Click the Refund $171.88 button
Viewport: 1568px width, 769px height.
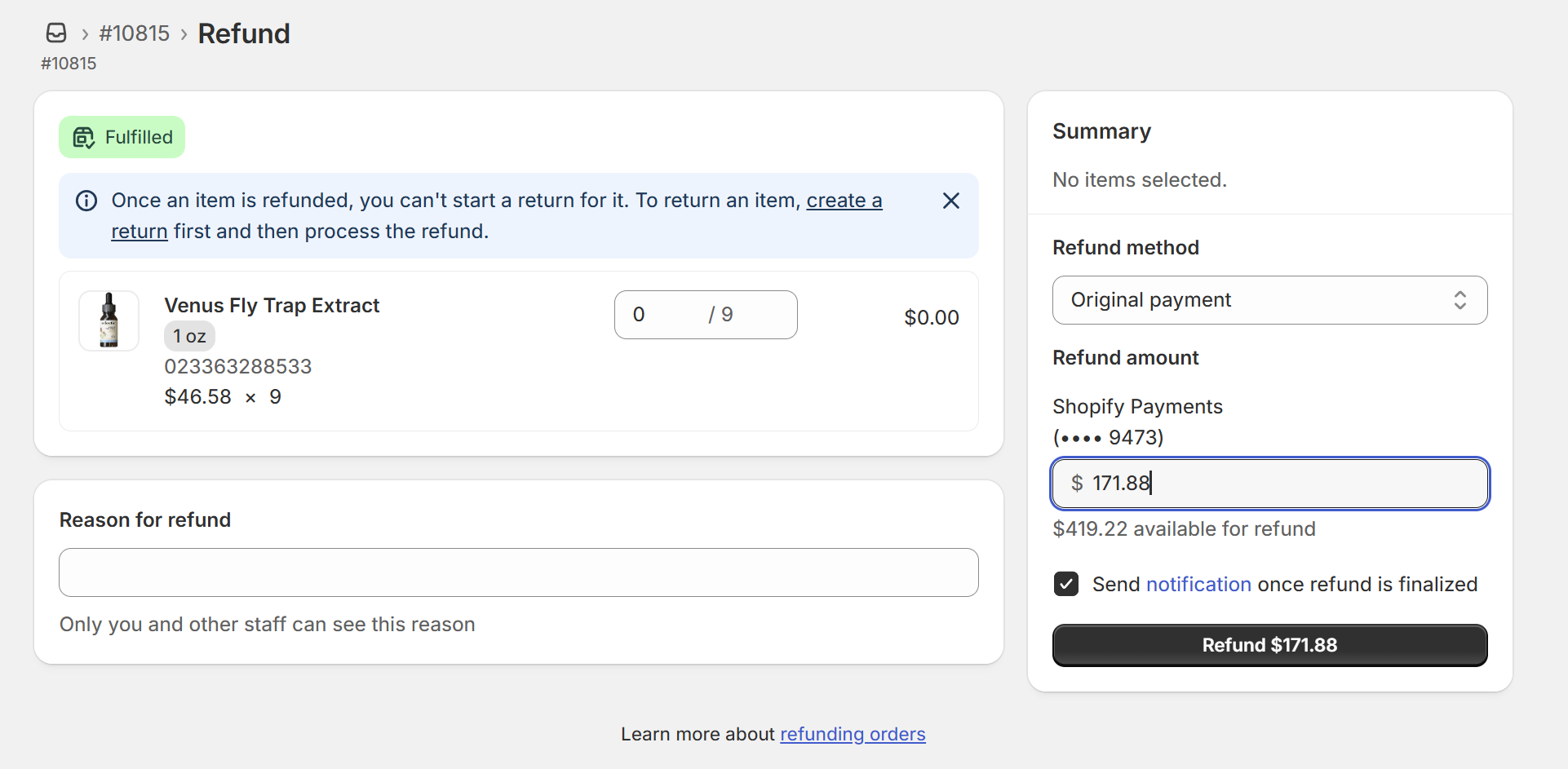[1269, 645]
